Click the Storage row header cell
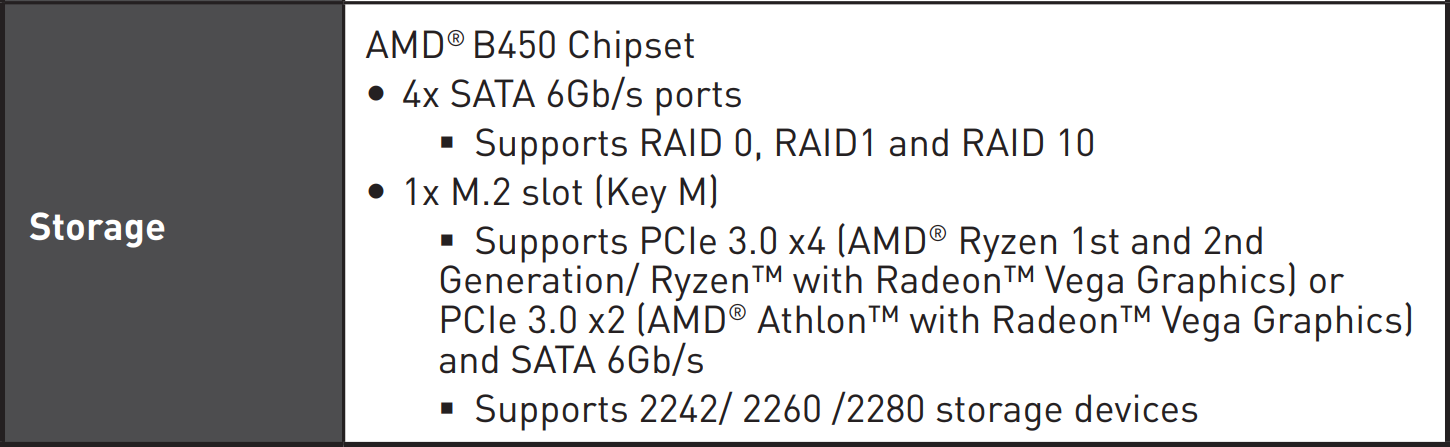This screenshot has width=1450, height=447. click(x=172, y=224)
